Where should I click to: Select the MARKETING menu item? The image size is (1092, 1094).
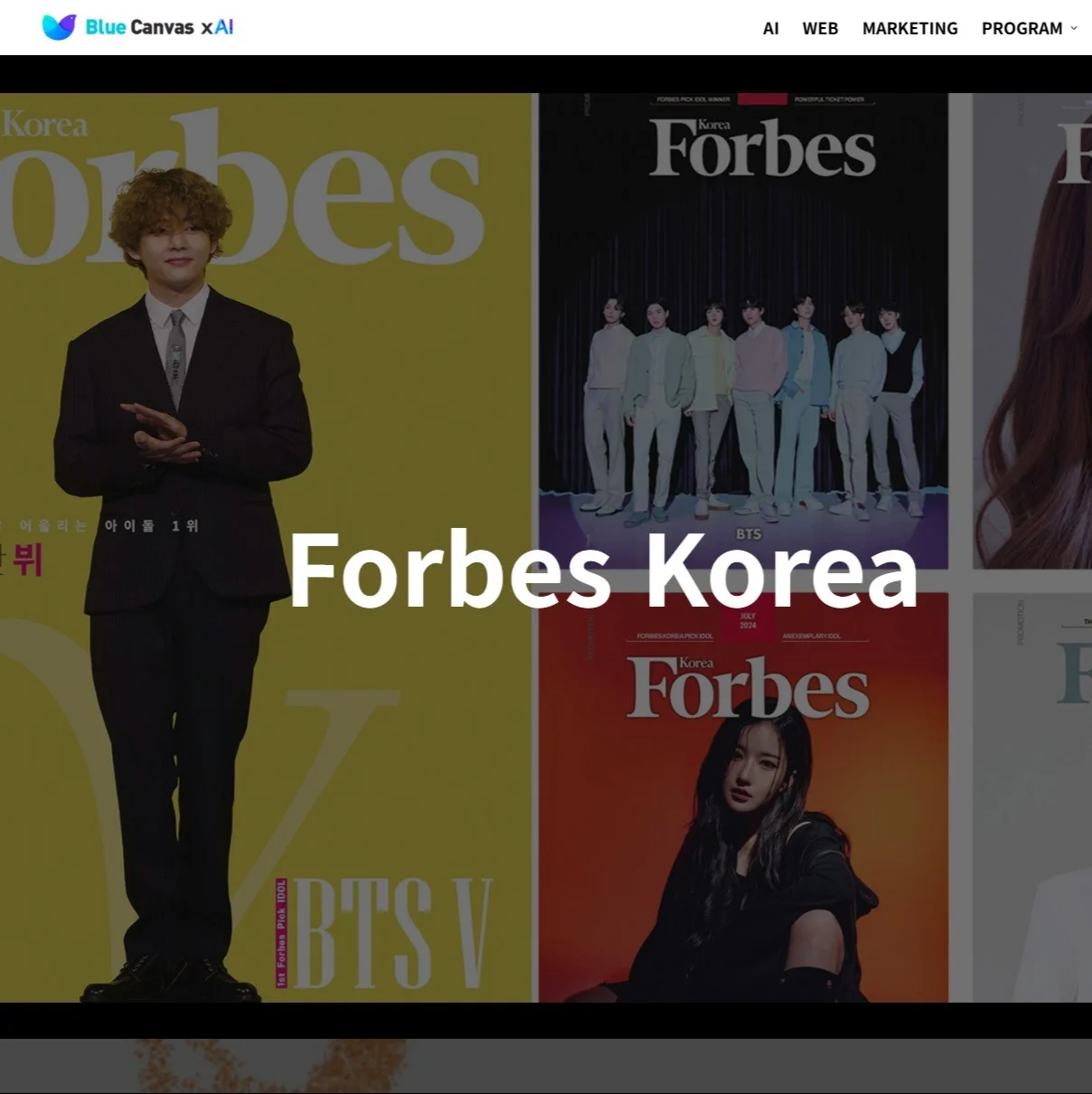(x=909, y=28)
